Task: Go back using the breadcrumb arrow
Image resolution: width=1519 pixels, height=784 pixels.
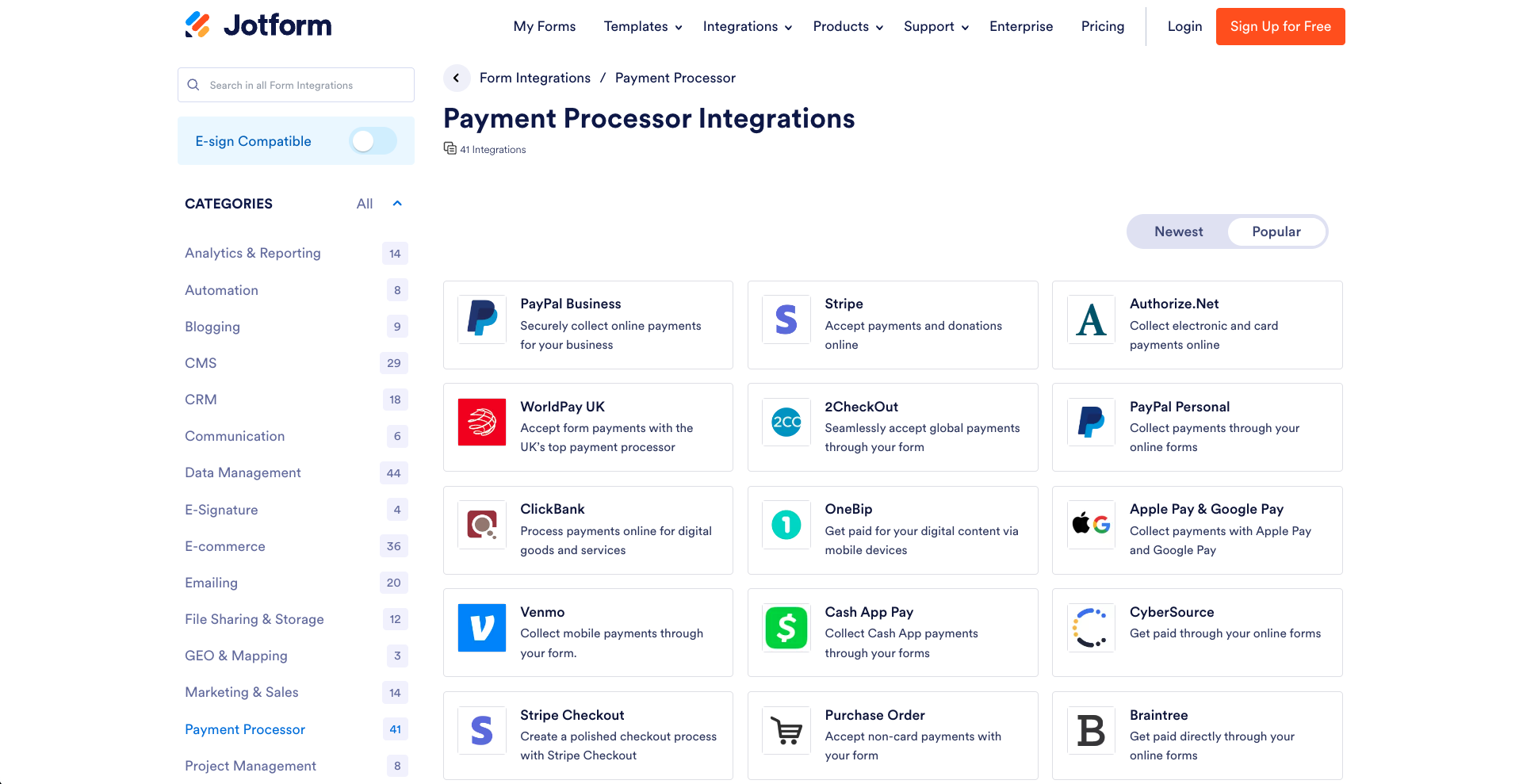Action: click(456, 78)
